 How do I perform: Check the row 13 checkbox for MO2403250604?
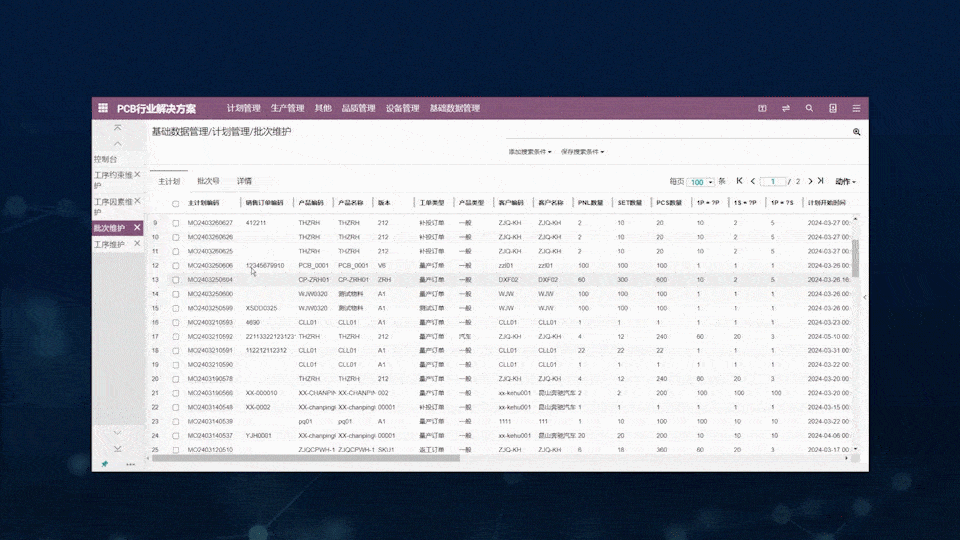coord(176,280)
